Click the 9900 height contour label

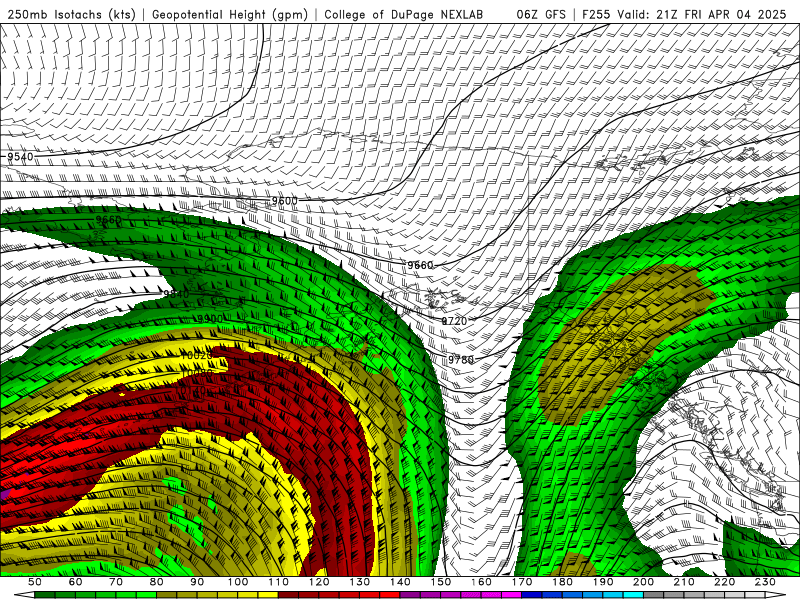click(210, 319)
